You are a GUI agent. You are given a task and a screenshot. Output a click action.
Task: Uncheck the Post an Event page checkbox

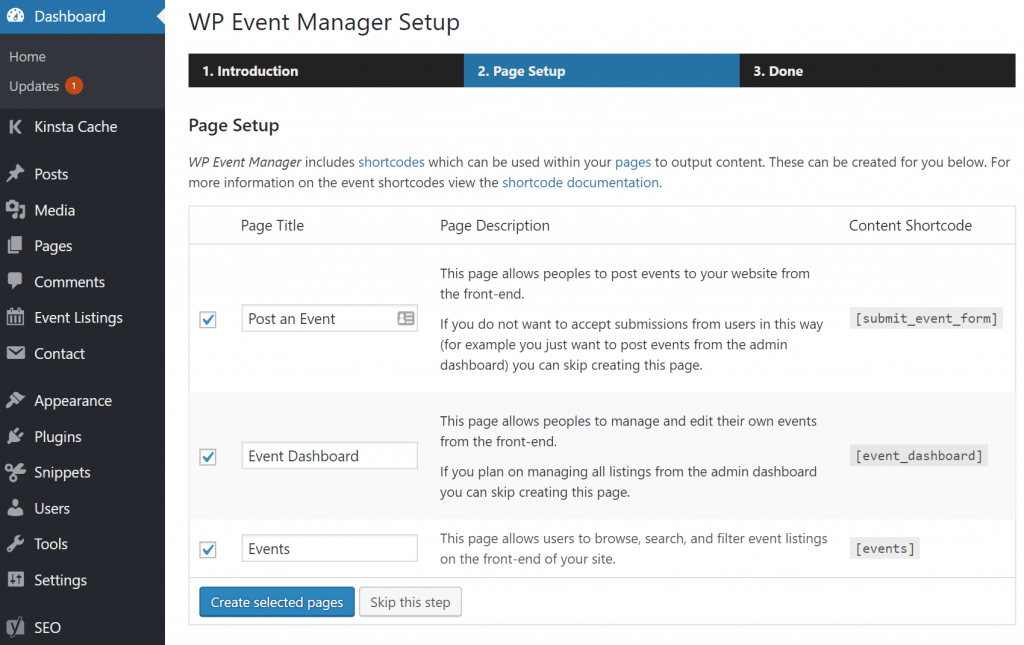[x=208, y=319]
